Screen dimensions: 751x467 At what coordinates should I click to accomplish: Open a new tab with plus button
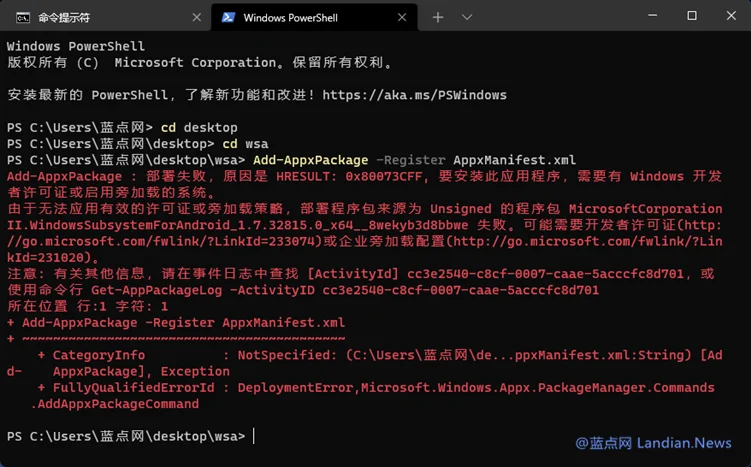(438, 18)
